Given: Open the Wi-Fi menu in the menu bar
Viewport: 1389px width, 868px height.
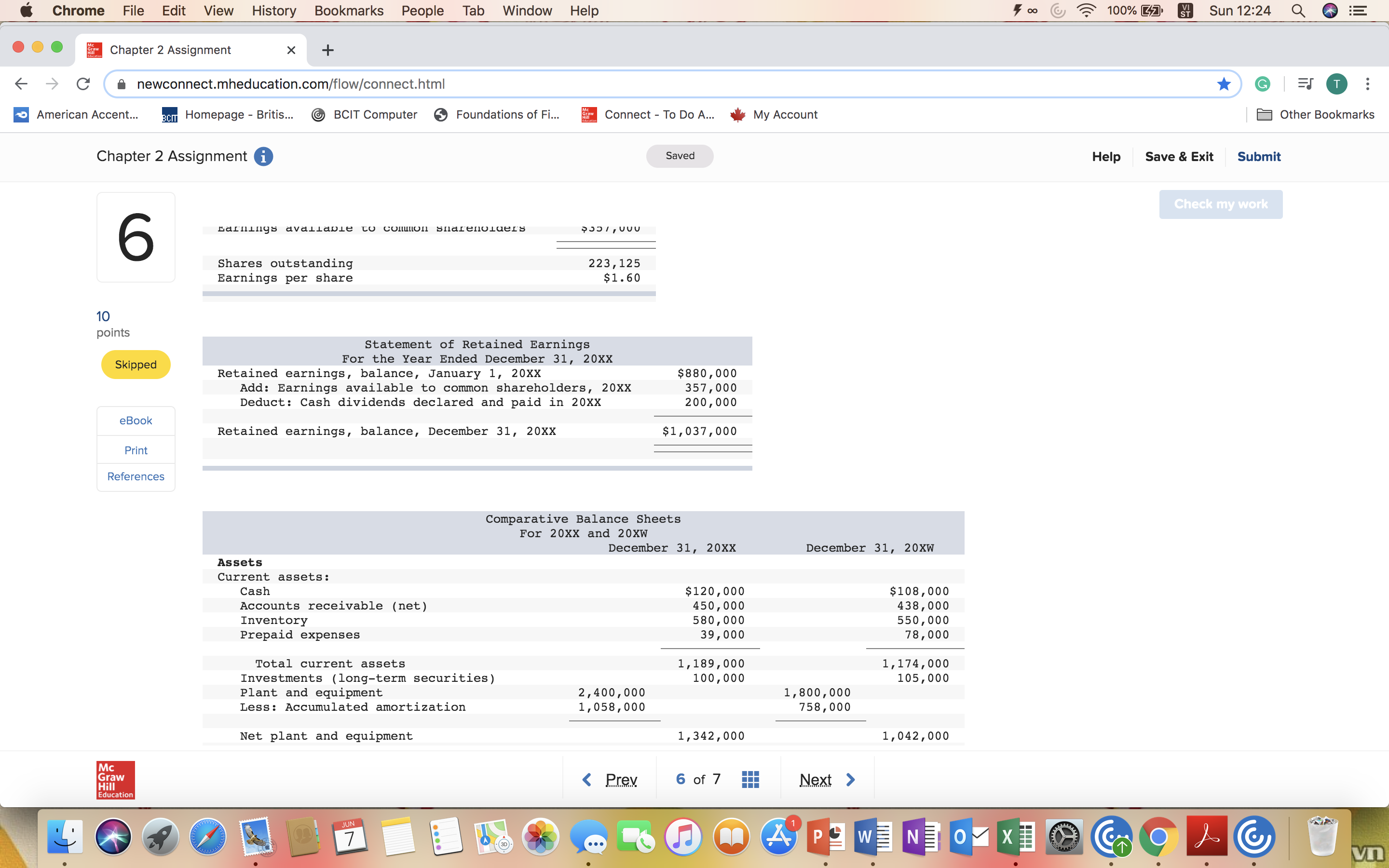Looking at the screenshot, I should click(x=1086, y=10).
